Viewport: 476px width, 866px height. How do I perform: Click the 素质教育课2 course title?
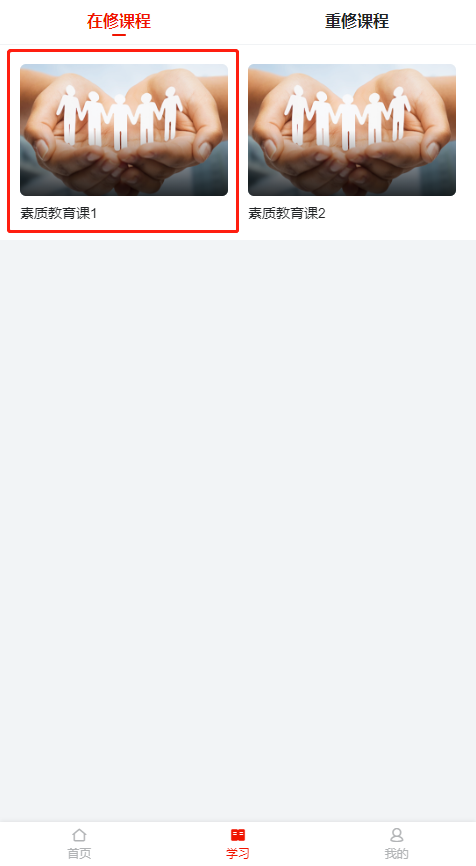point(287,213)
